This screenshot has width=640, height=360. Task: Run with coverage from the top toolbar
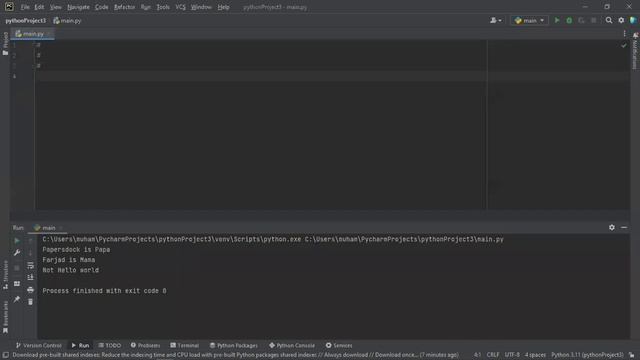(581, 20)
